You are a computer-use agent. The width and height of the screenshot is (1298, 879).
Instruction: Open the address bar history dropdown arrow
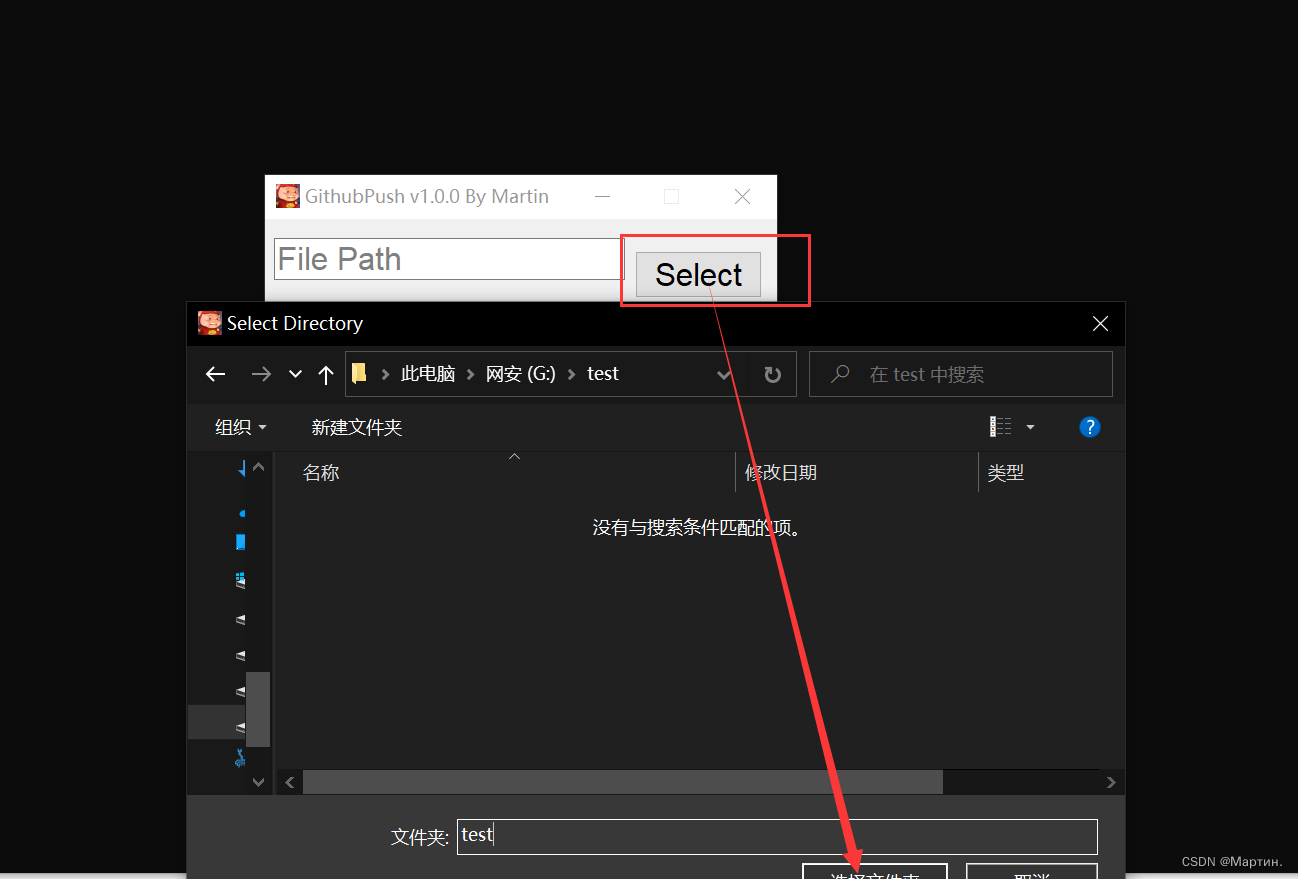pyautogui.click(x=723, y=374)
